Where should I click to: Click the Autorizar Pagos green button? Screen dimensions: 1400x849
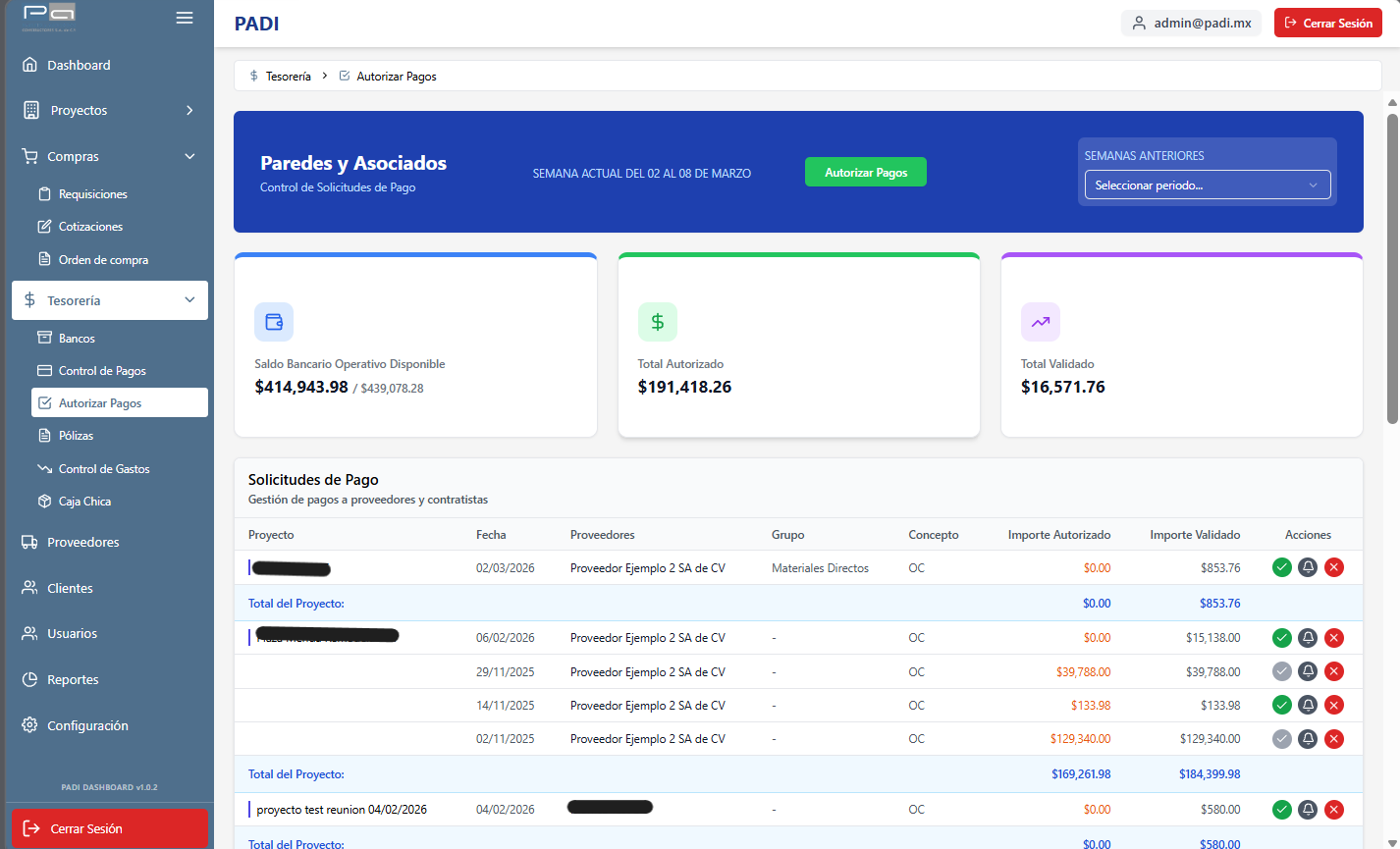click(865, 171)
